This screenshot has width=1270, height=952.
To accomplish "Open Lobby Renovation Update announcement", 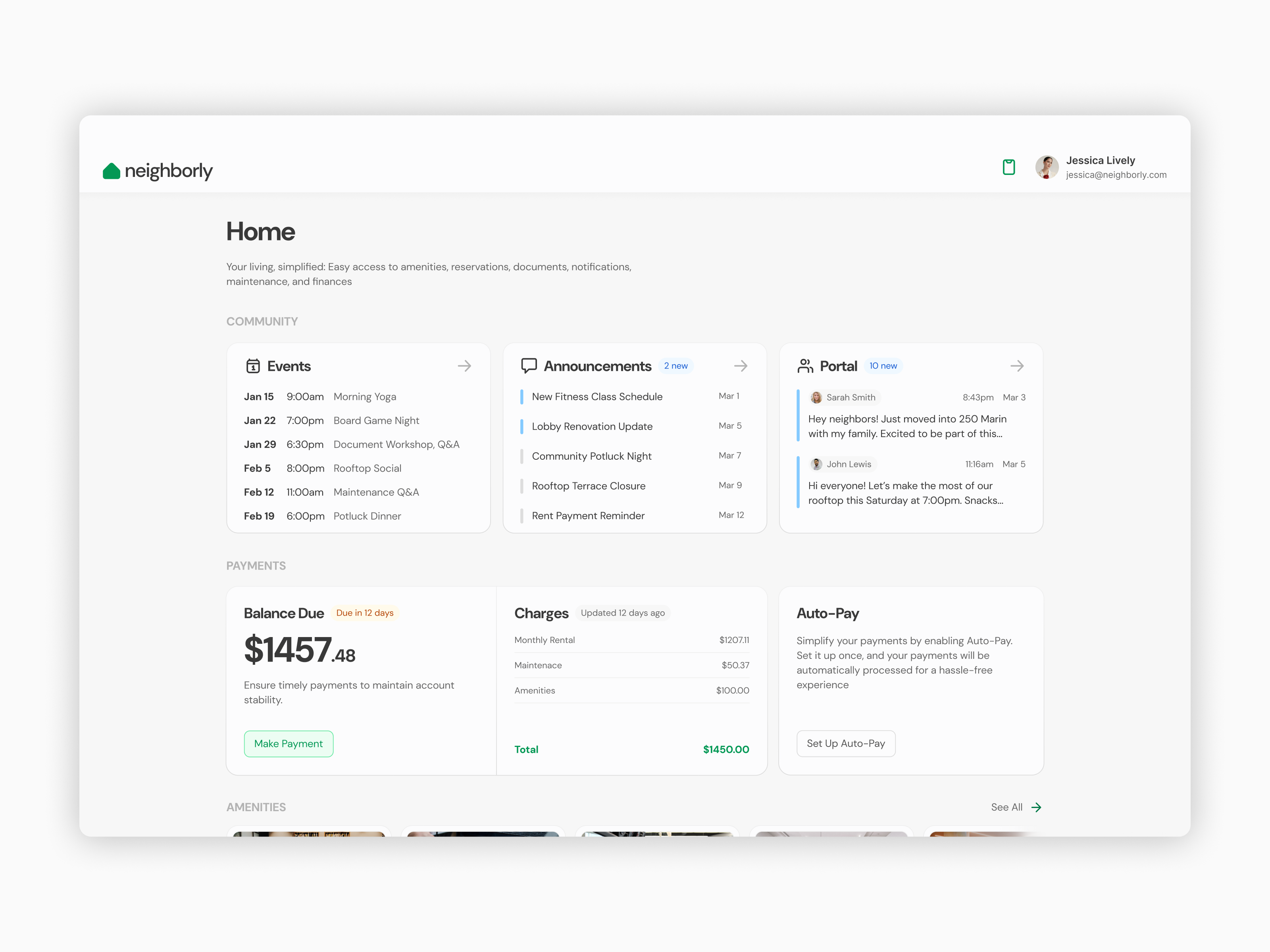I will coord(591,426).
